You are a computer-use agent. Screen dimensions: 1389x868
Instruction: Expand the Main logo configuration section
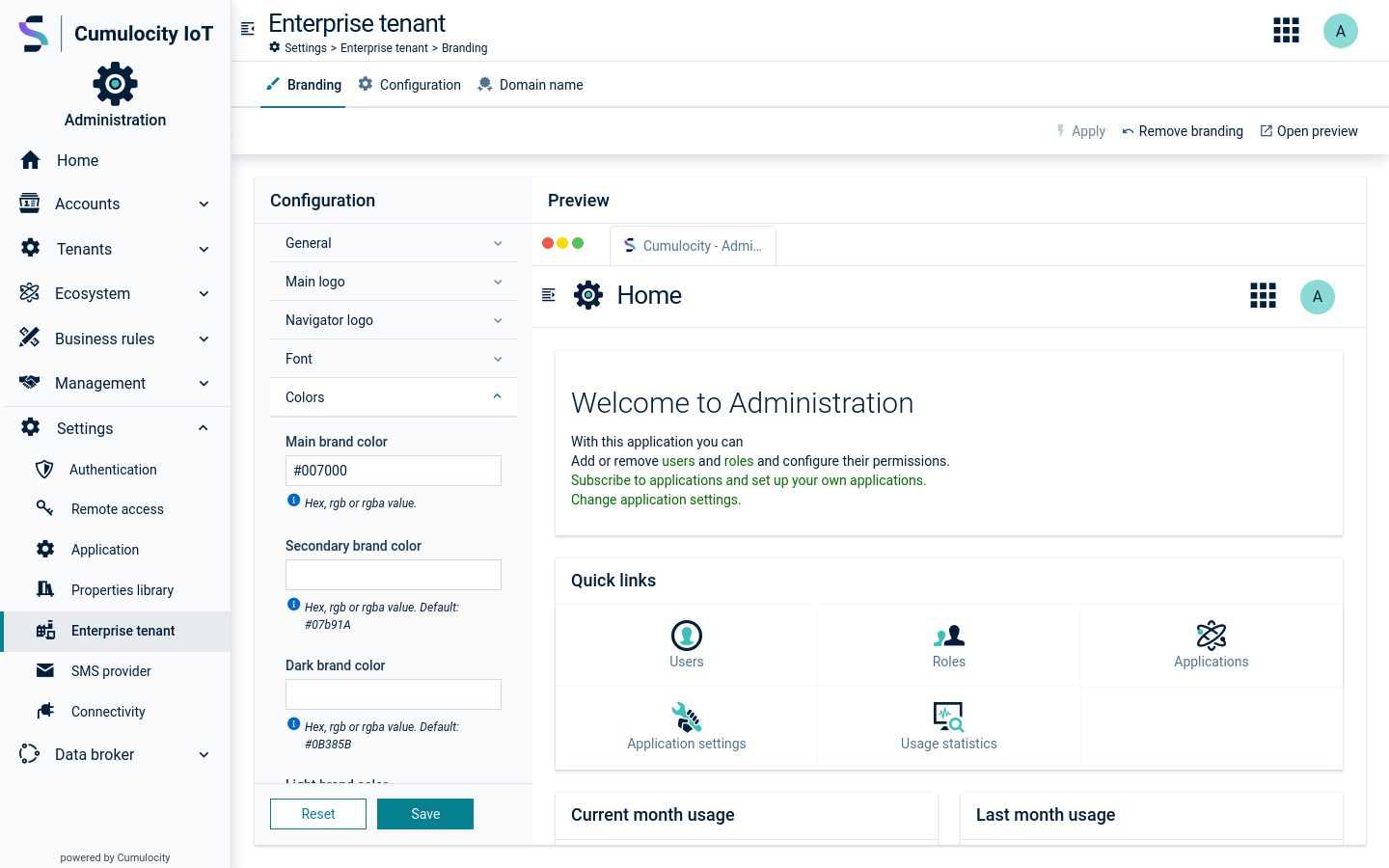tap(394, 282)
